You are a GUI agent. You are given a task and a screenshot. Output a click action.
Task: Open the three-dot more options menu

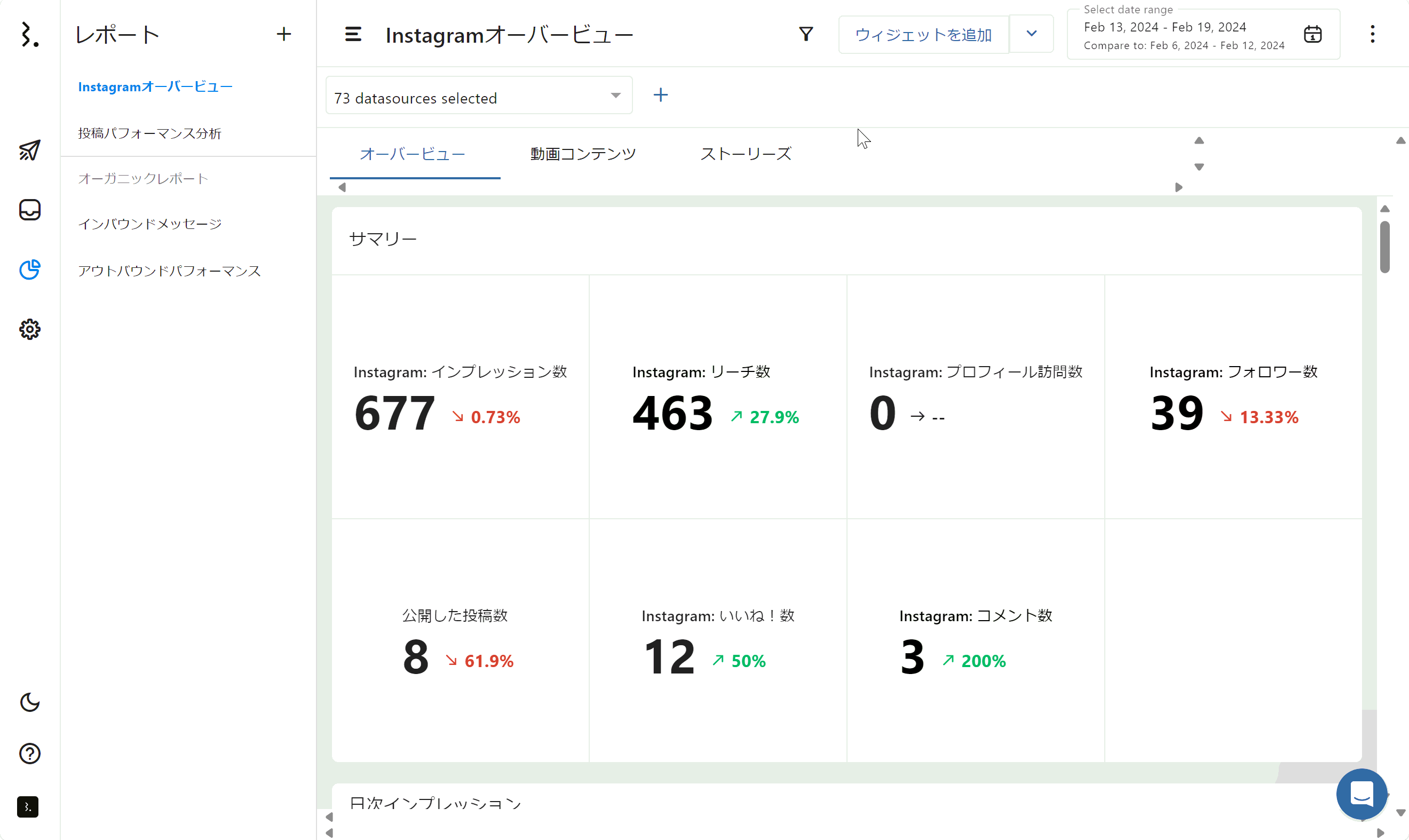1372,34
